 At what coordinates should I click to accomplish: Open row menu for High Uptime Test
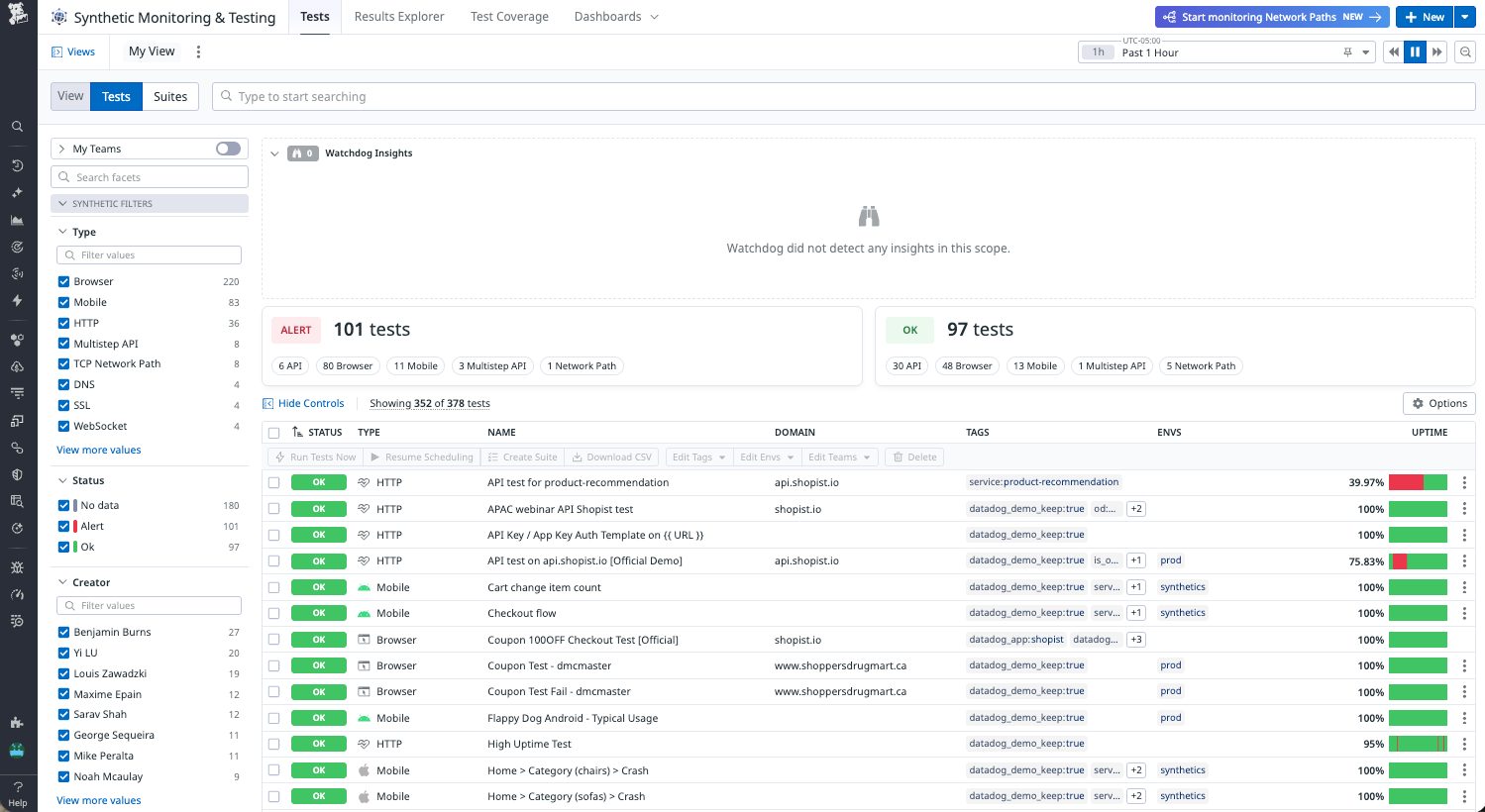pyautogui.click(x=1464, y=744)
